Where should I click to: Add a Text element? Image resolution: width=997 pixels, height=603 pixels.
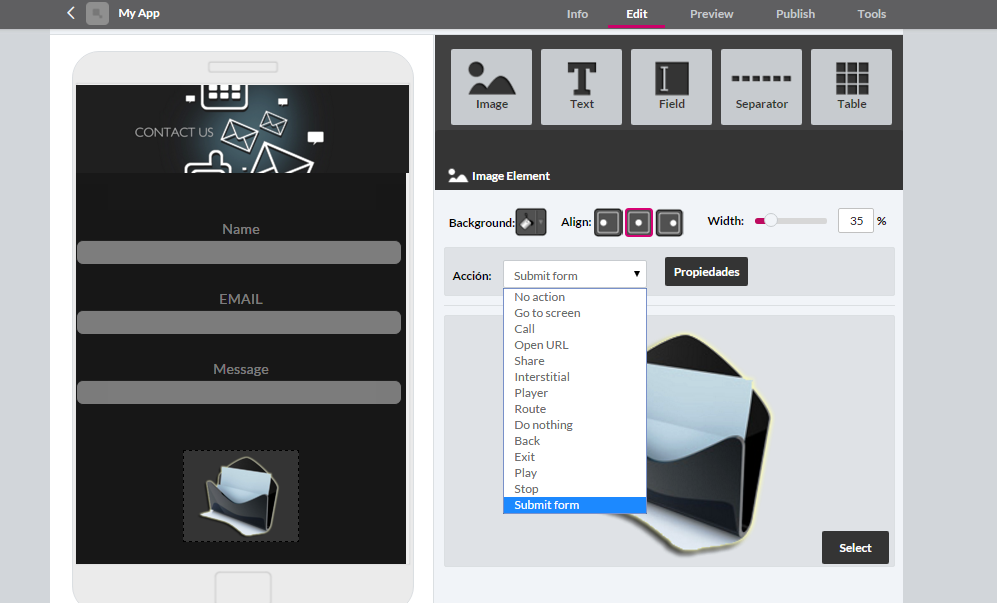tap(581, 87)
